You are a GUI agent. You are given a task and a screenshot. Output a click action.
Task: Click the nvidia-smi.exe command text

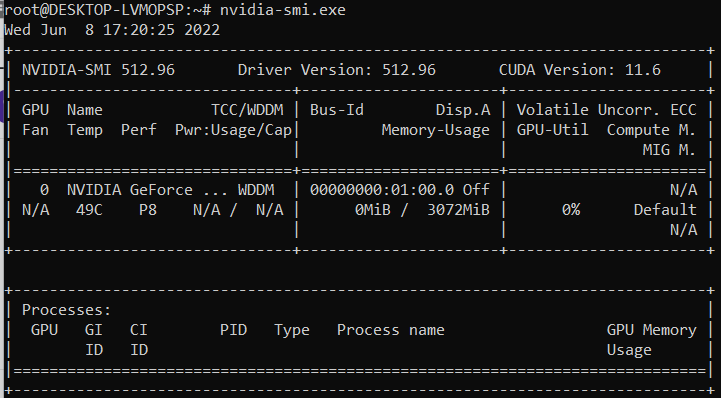[x=283, y=10]
